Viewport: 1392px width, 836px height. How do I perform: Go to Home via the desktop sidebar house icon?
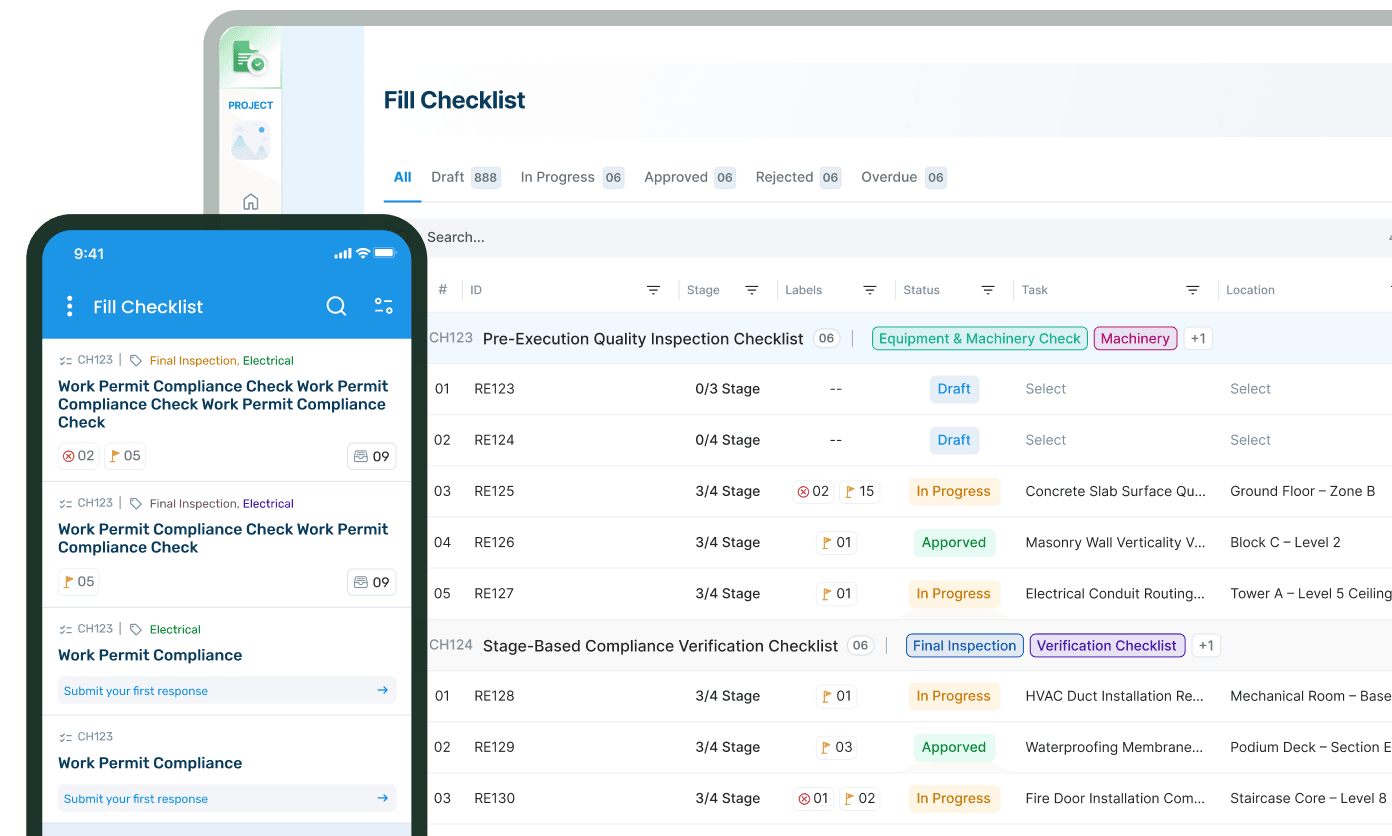(x=251, y=202)
